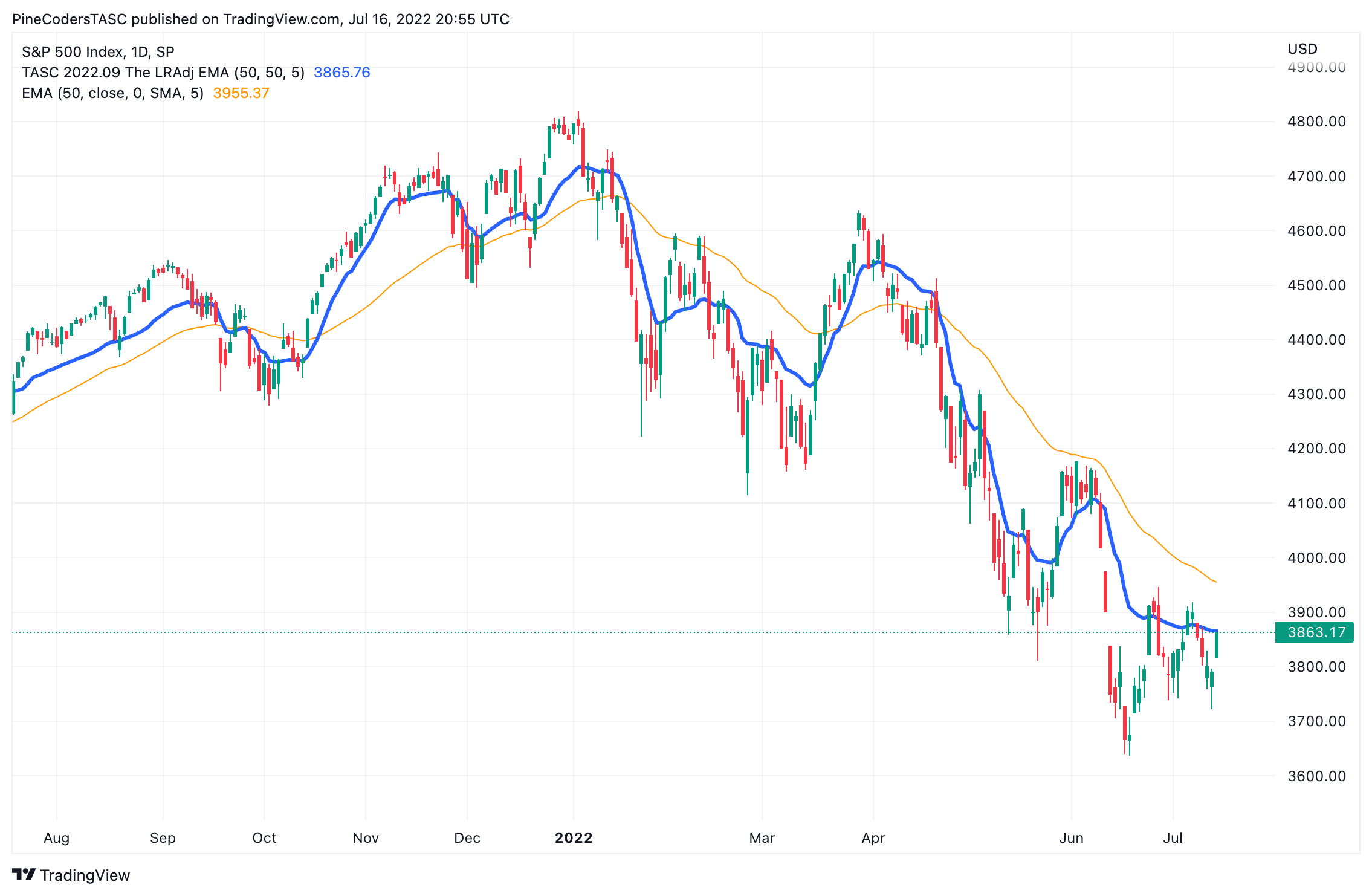Click the 4100.00 price axis label

point(1317,504)
